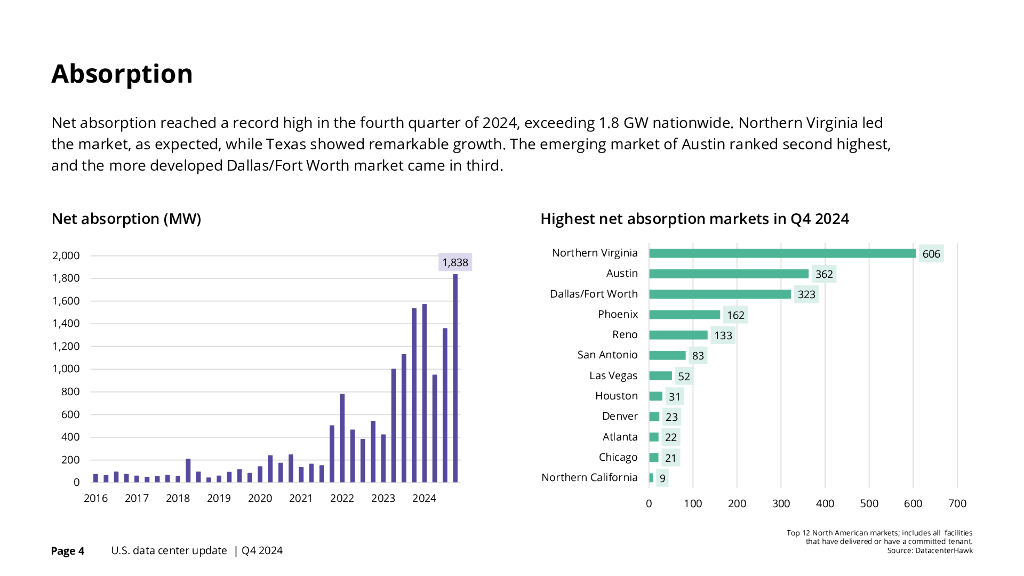
Task: Click the Dallas/Fort Worth horizontal bar
Action: pyautogui.click(x=720, y=294)
